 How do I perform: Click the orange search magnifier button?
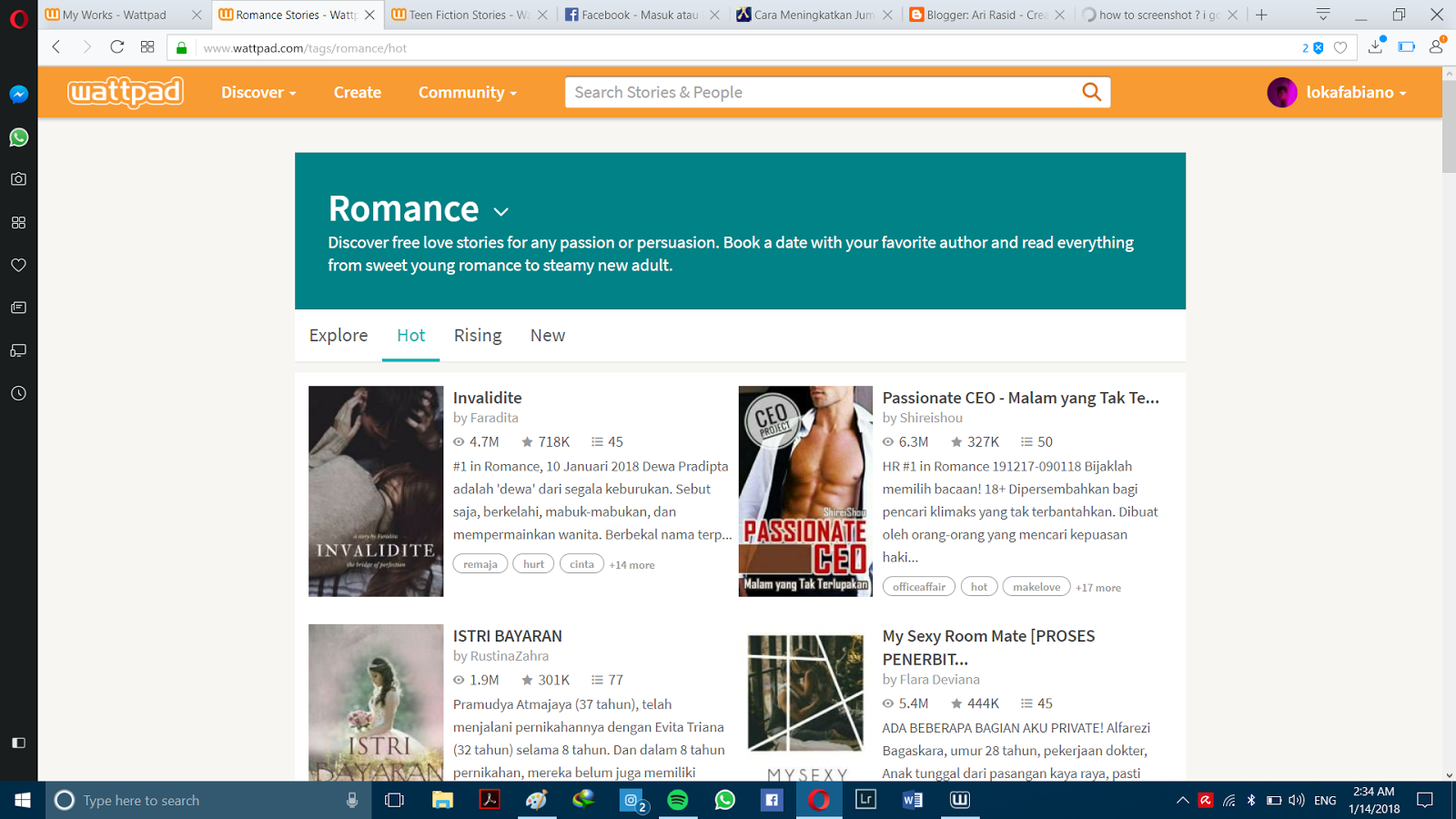click(x=1091, y=92)
